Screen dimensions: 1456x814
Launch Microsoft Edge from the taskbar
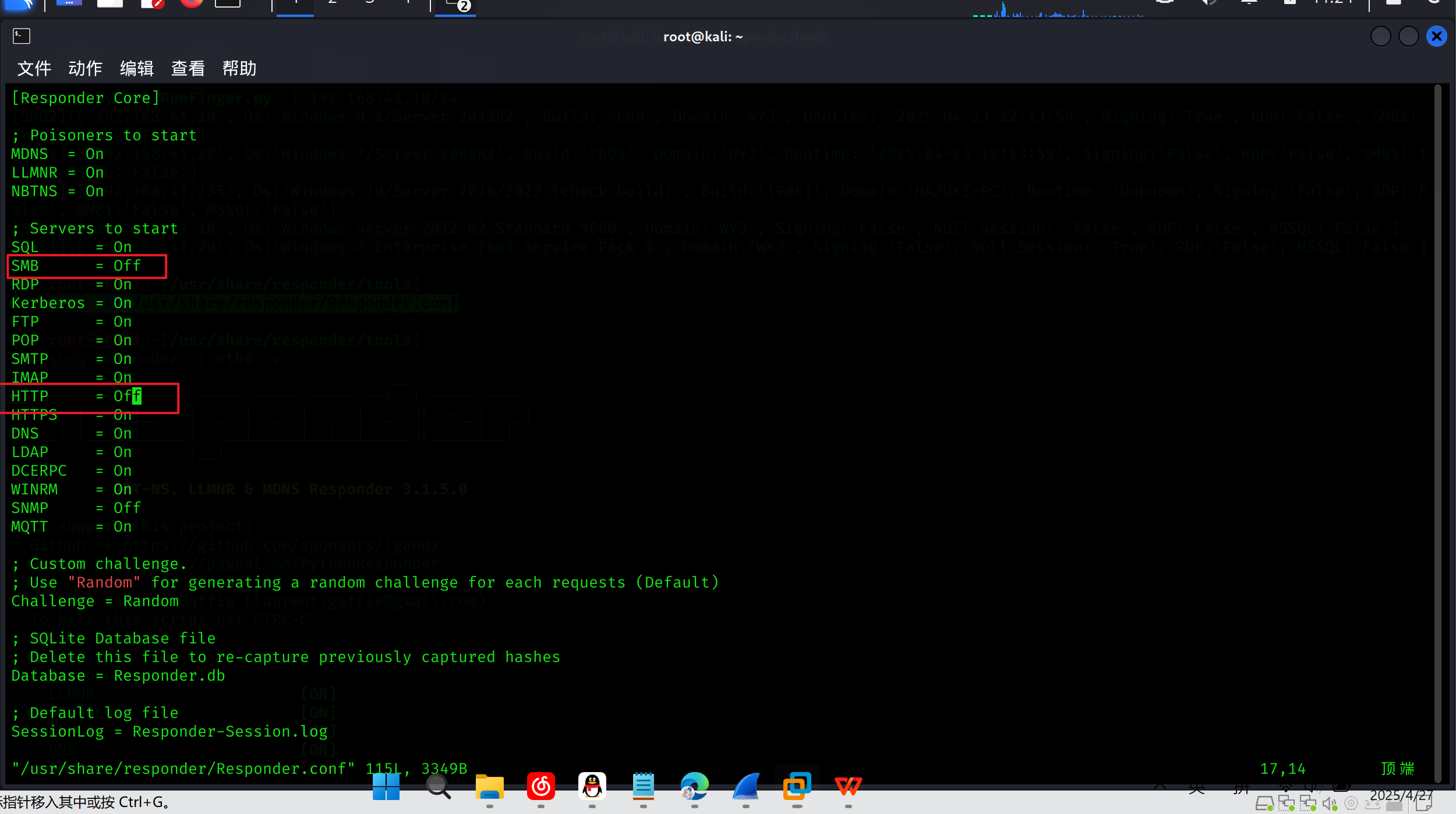(x=694, y=787)
